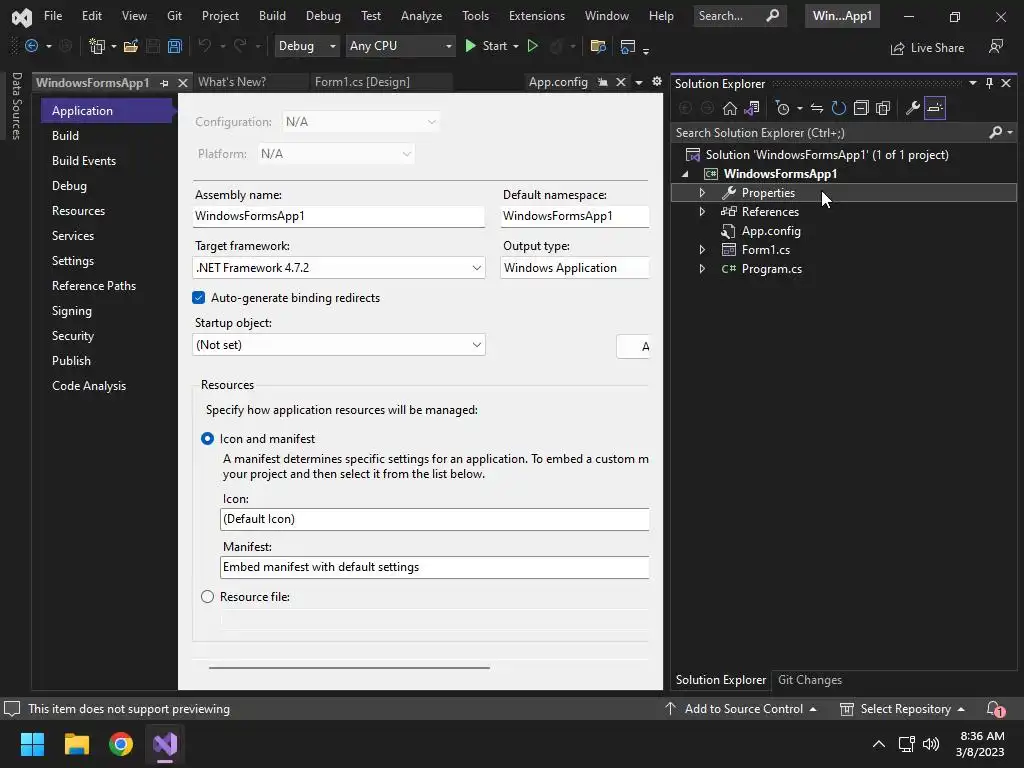
Task: Expand the Program.cs node
Action: 702,268
